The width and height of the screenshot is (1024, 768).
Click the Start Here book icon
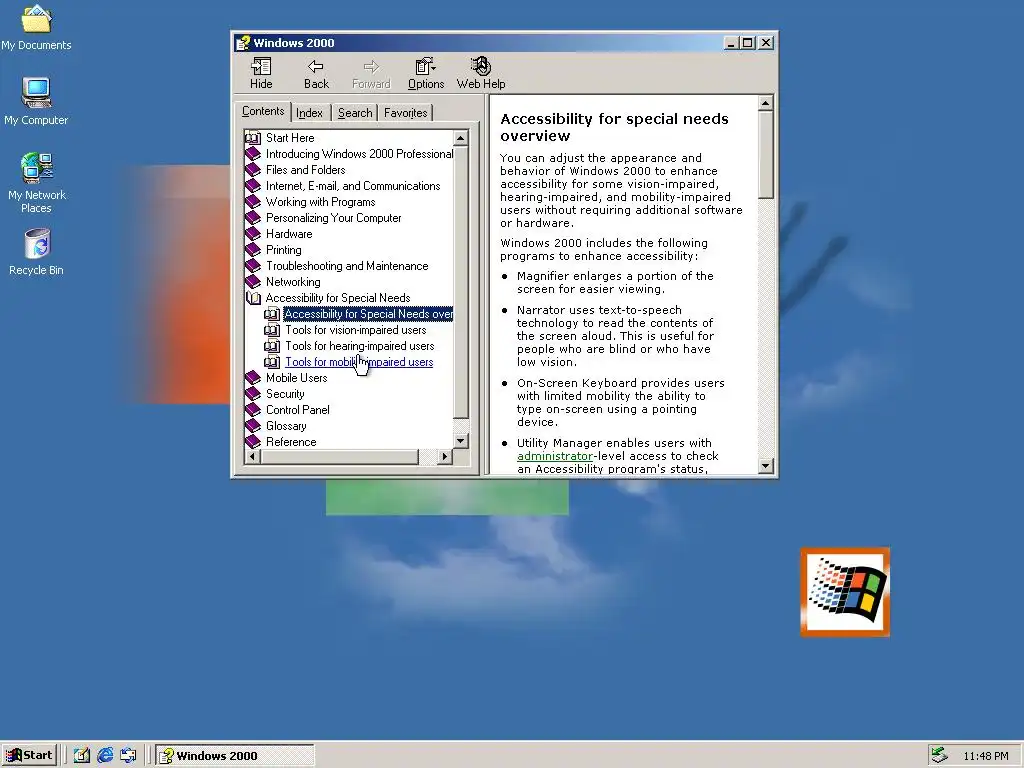click(253, 138)
